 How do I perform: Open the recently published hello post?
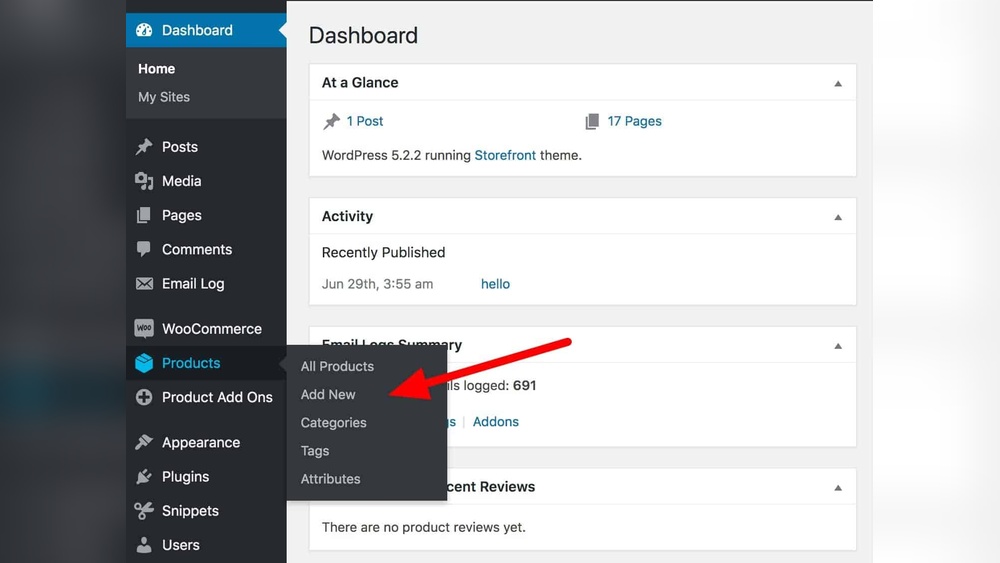[x=496, y=284]
